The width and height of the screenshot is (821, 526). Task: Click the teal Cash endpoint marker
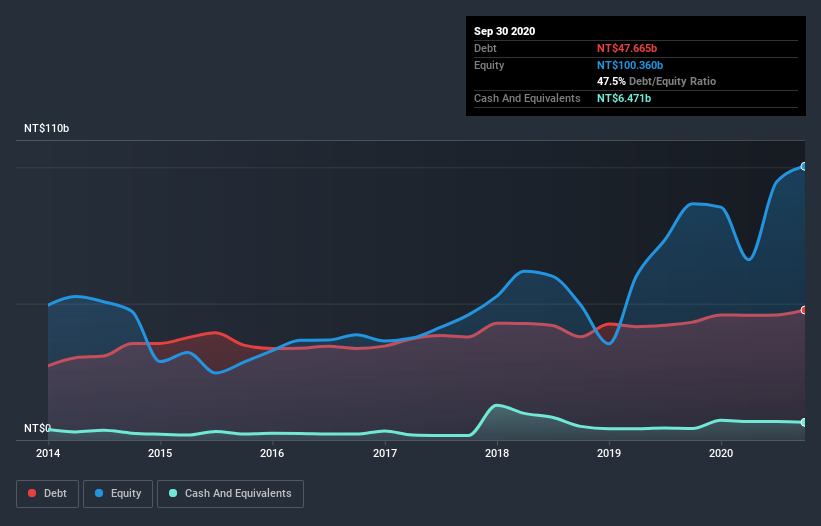click(x=804, y=422)
